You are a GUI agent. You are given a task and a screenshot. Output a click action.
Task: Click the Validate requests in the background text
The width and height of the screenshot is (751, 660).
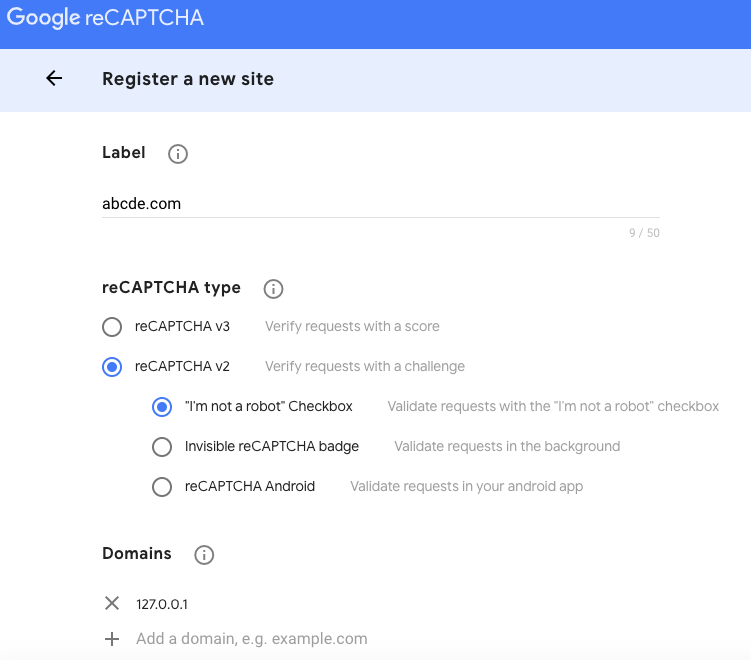point(507,446)
